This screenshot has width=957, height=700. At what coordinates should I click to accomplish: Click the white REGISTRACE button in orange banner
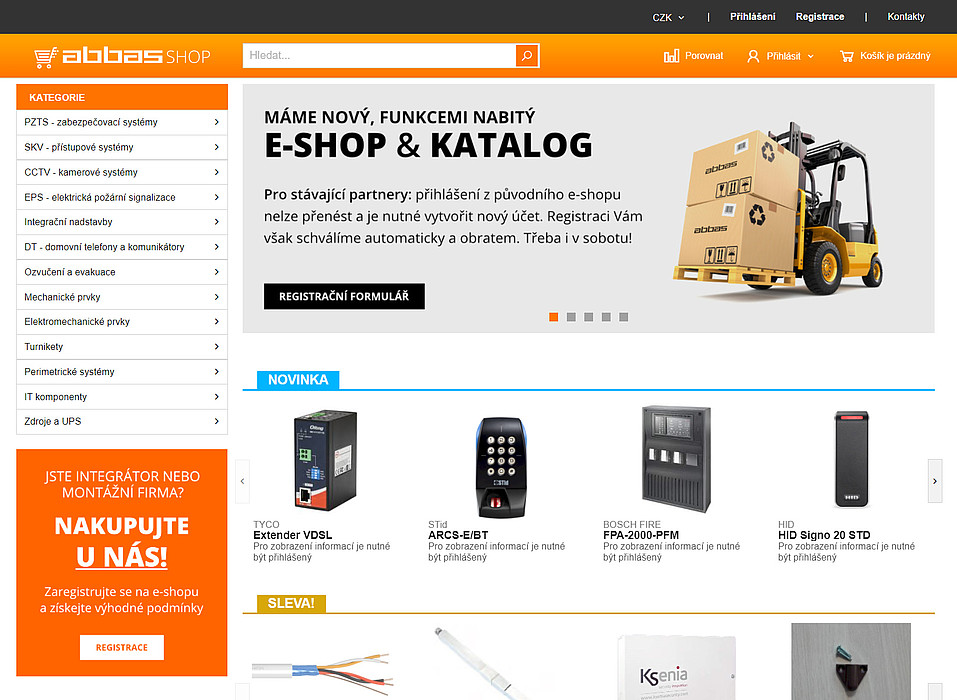tap(121, 647)
